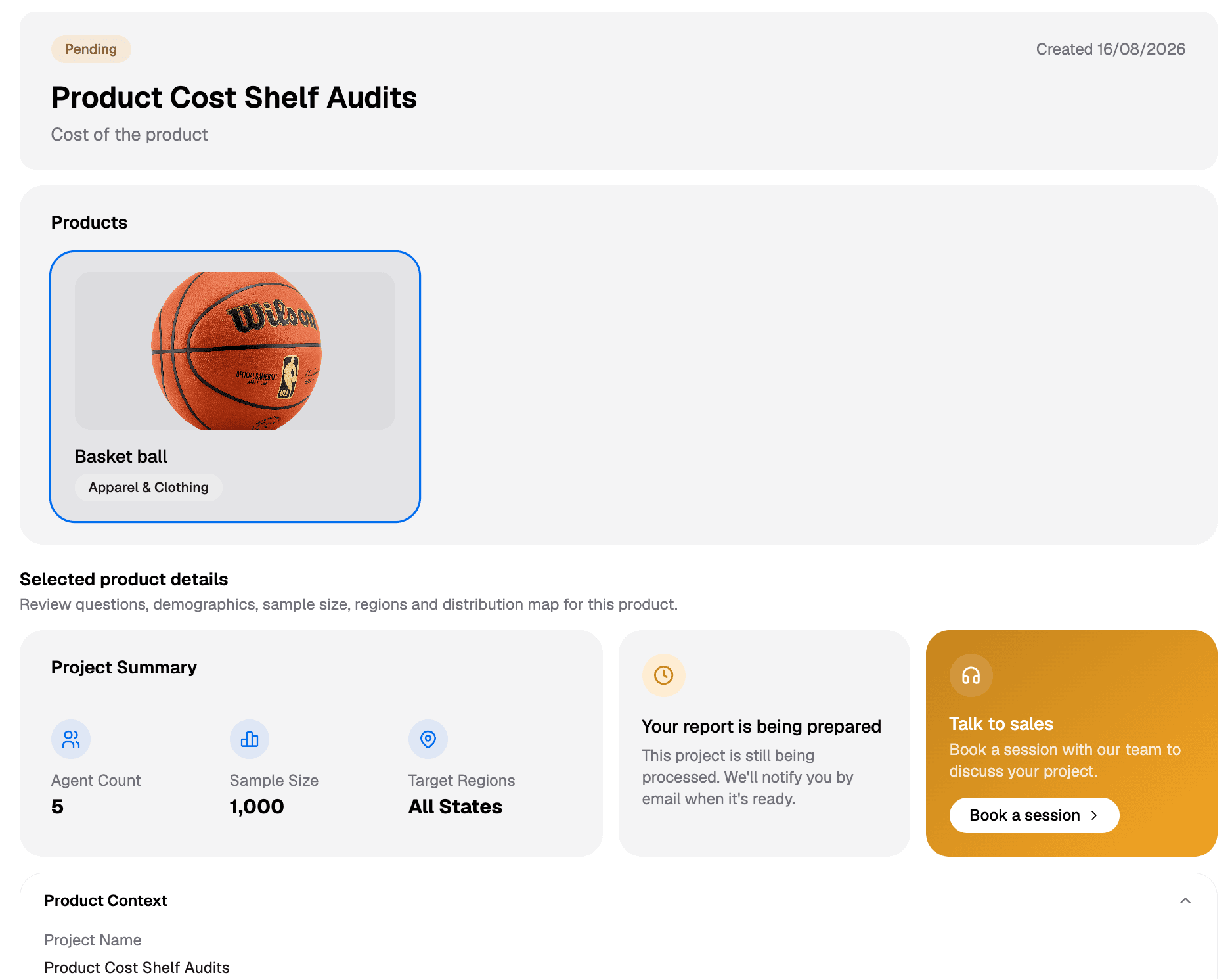Image resolution: width=1232 pixels, height=979 pixels.
Task: Click the arrow inside Book a session
Action: (x=1094, y=815)
